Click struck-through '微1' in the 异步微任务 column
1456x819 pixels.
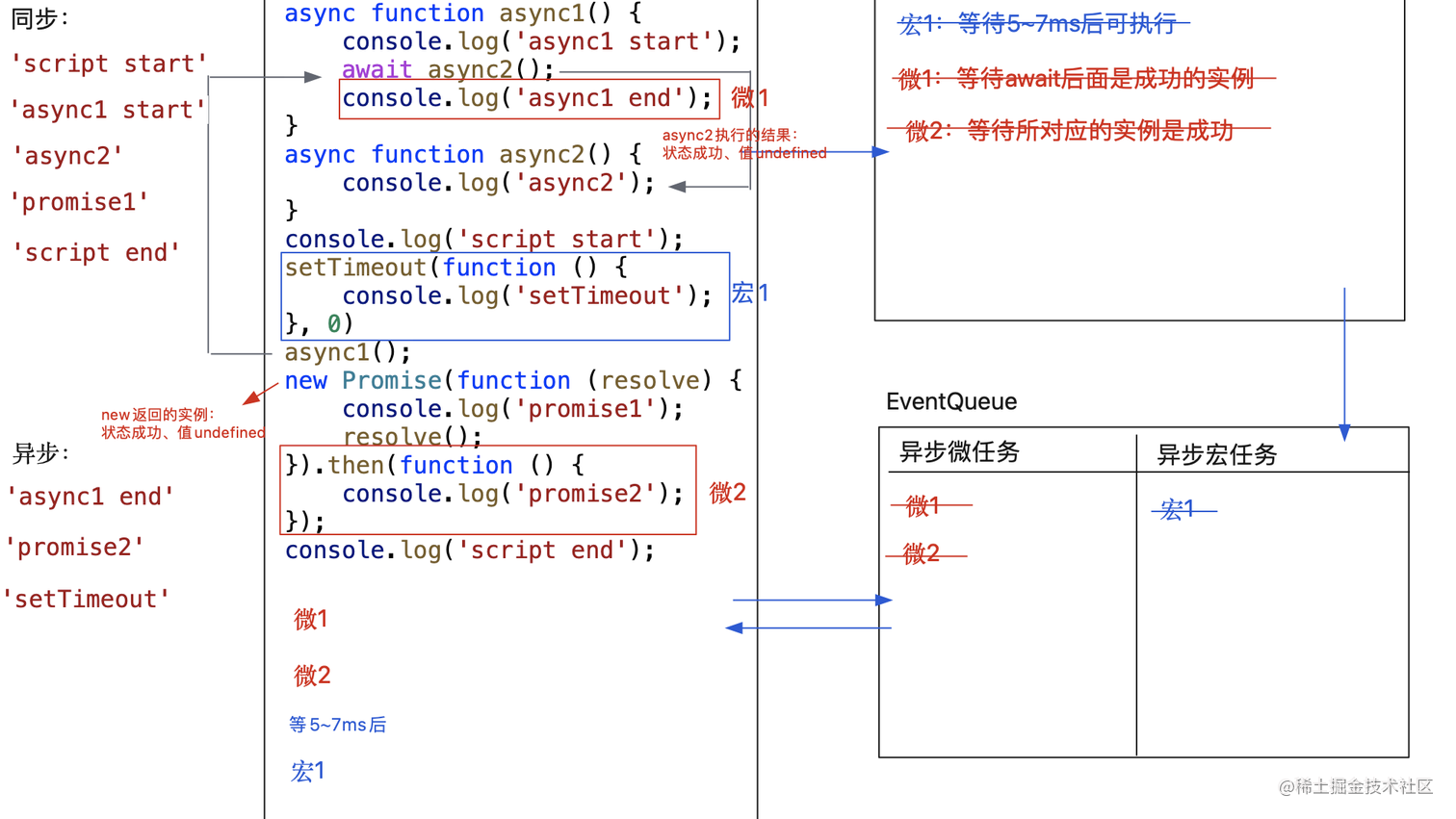pos(931,505)
